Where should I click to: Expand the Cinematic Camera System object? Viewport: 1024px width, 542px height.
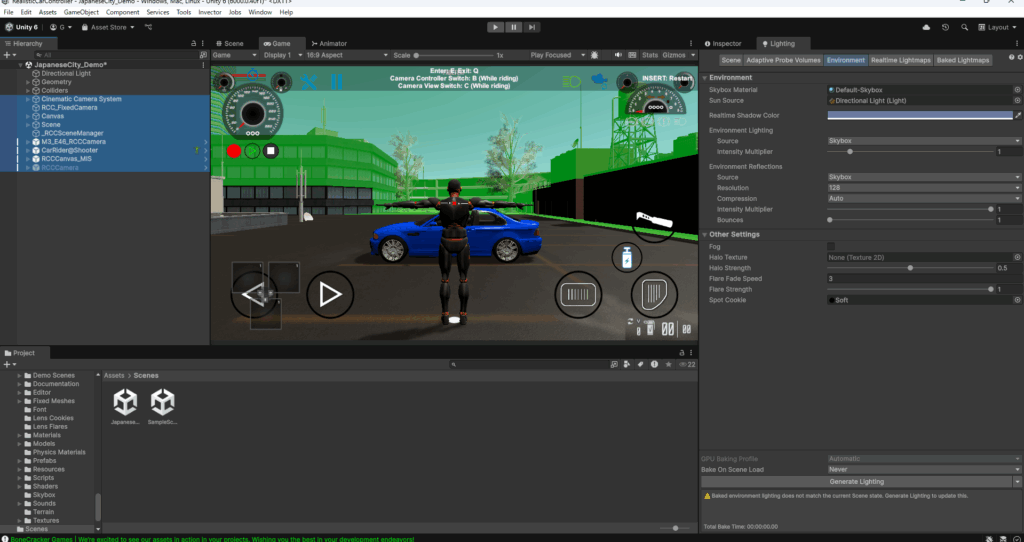[x=28, y=99]
